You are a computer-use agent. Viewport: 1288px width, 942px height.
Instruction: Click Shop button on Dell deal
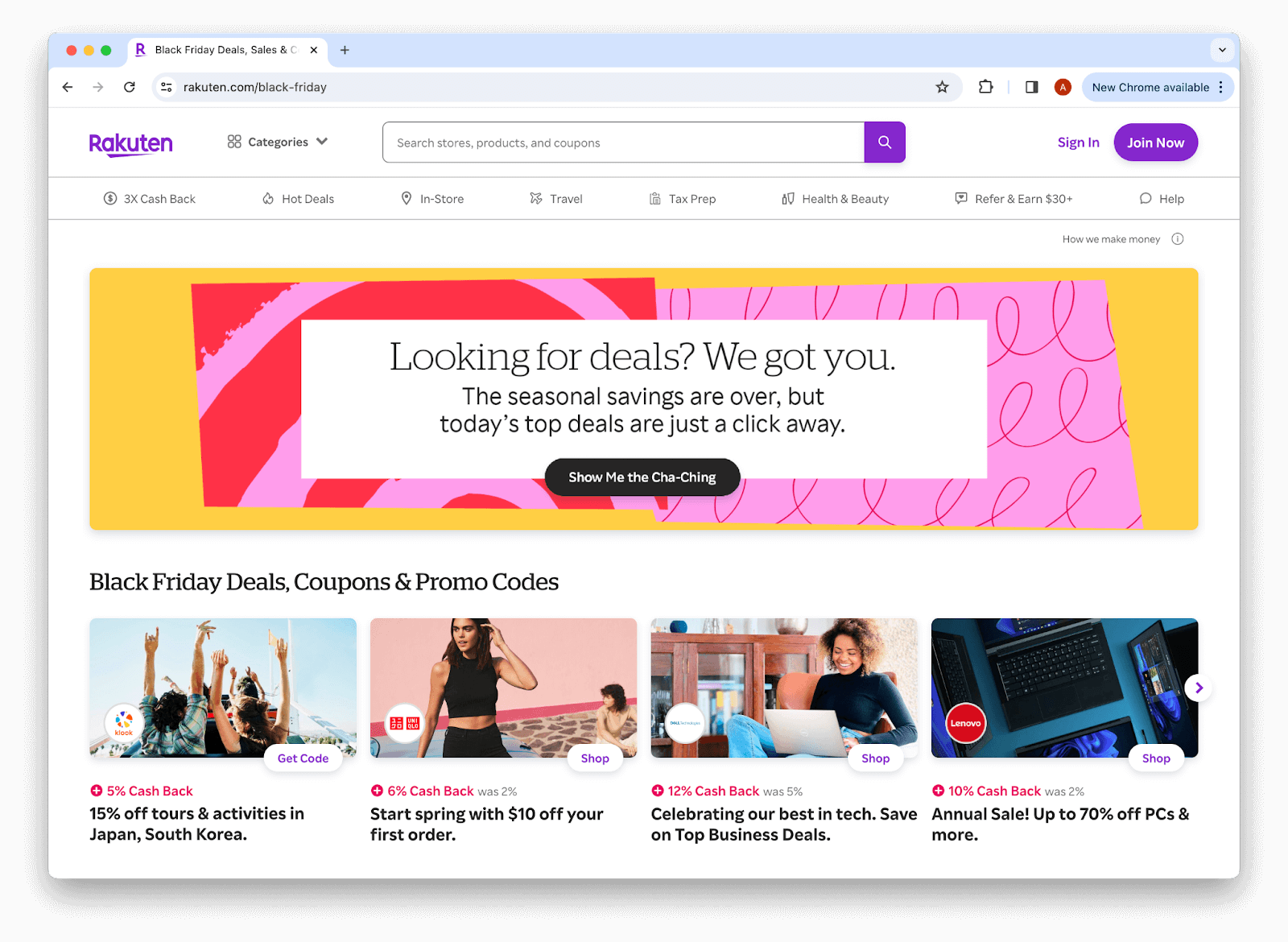coord(876,758)
